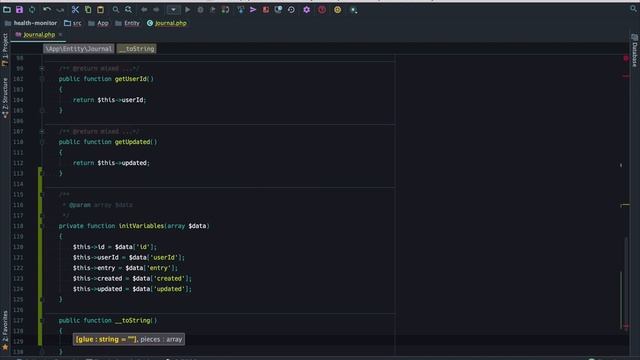Toggle listening for PHP debug connections

click(225, 9)
